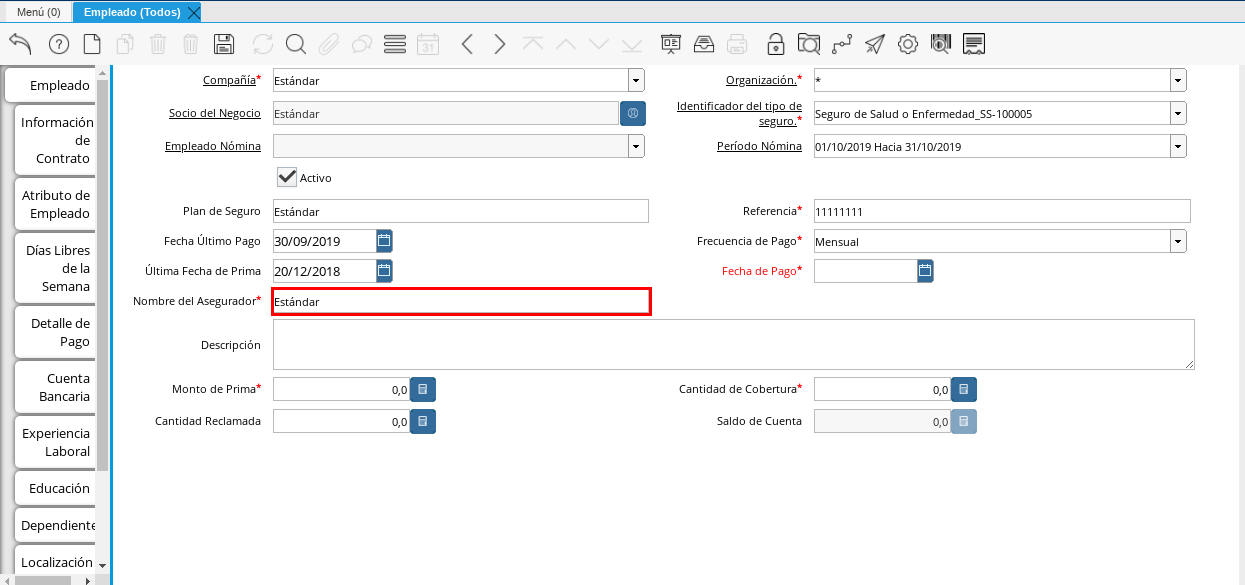Open the find record magnifier icon
This screenshot has width=1245, height=585.
(296, 44)
